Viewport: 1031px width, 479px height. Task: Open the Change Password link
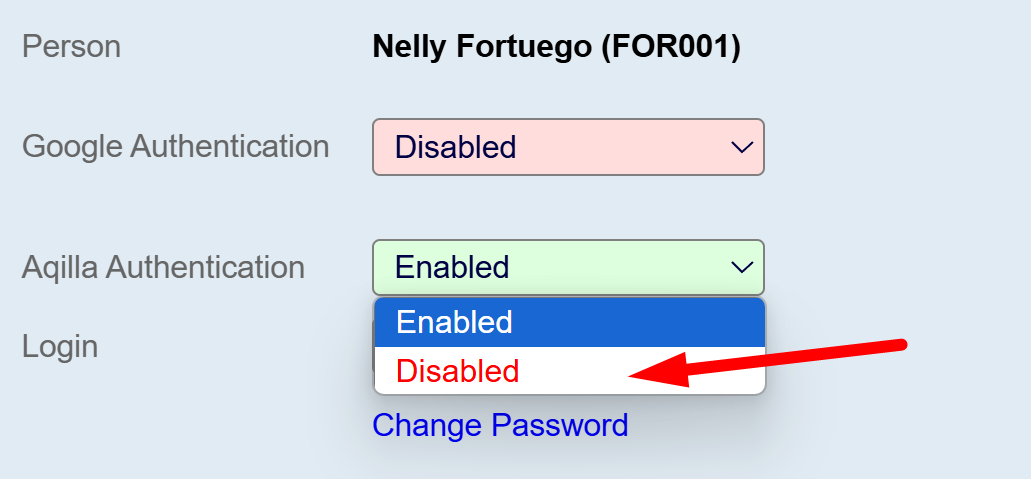coord(500,425)
